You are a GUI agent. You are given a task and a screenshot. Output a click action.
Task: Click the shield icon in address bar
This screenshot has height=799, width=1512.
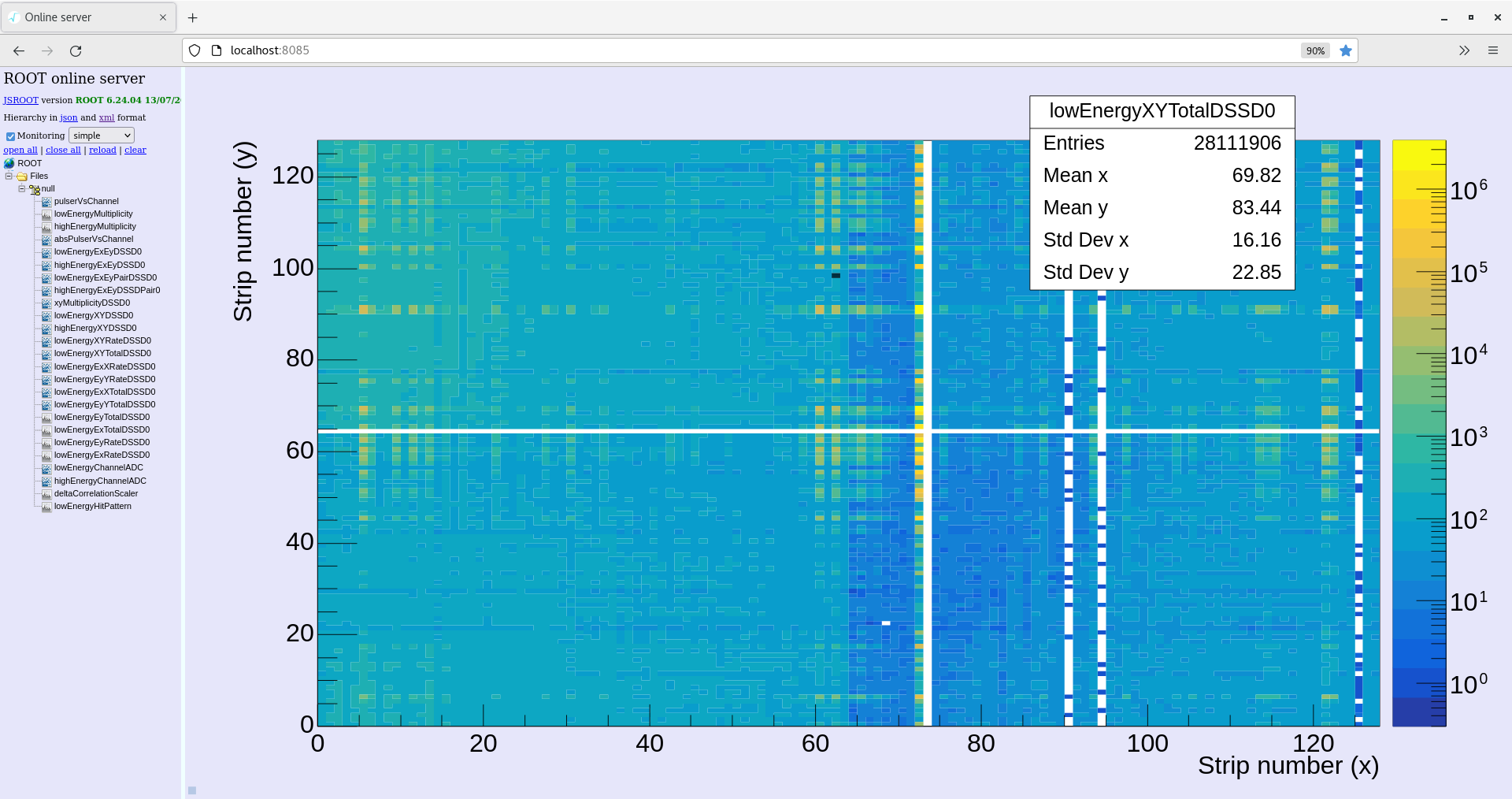(195, 50)
